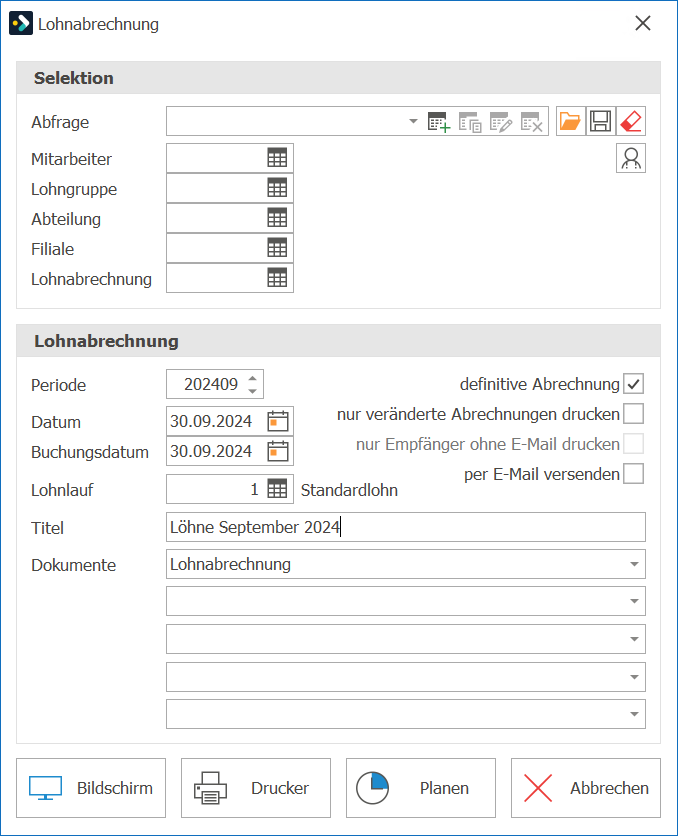Click the Selektion section header
Viewport: 678px width, 836px height.
coord(338,78)
